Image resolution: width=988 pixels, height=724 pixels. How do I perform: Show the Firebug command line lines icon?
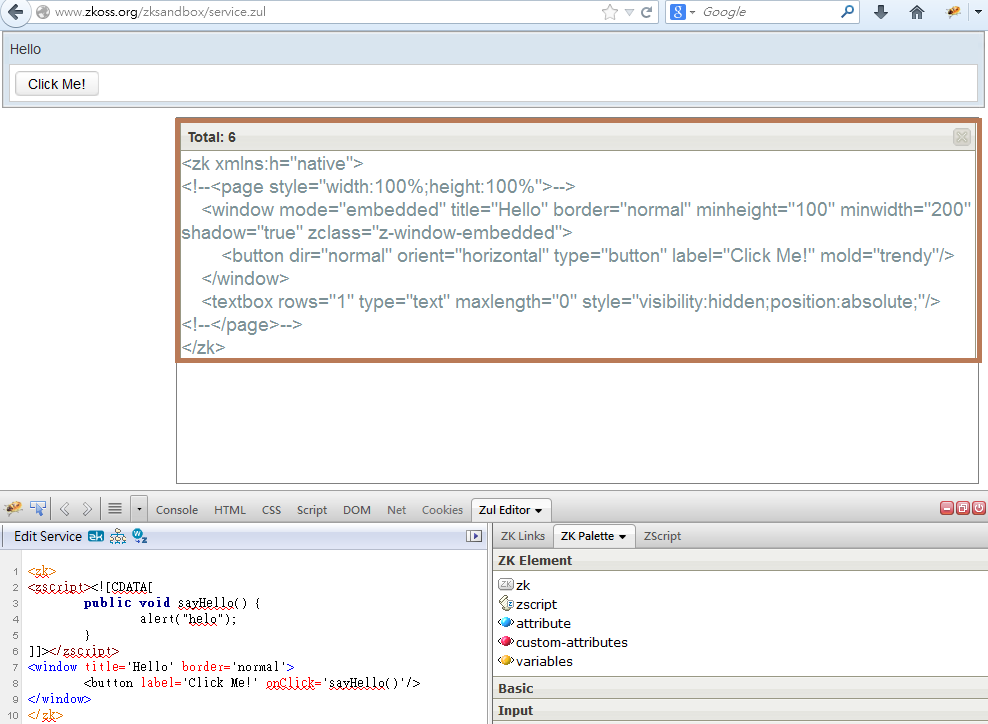[115, 509]
